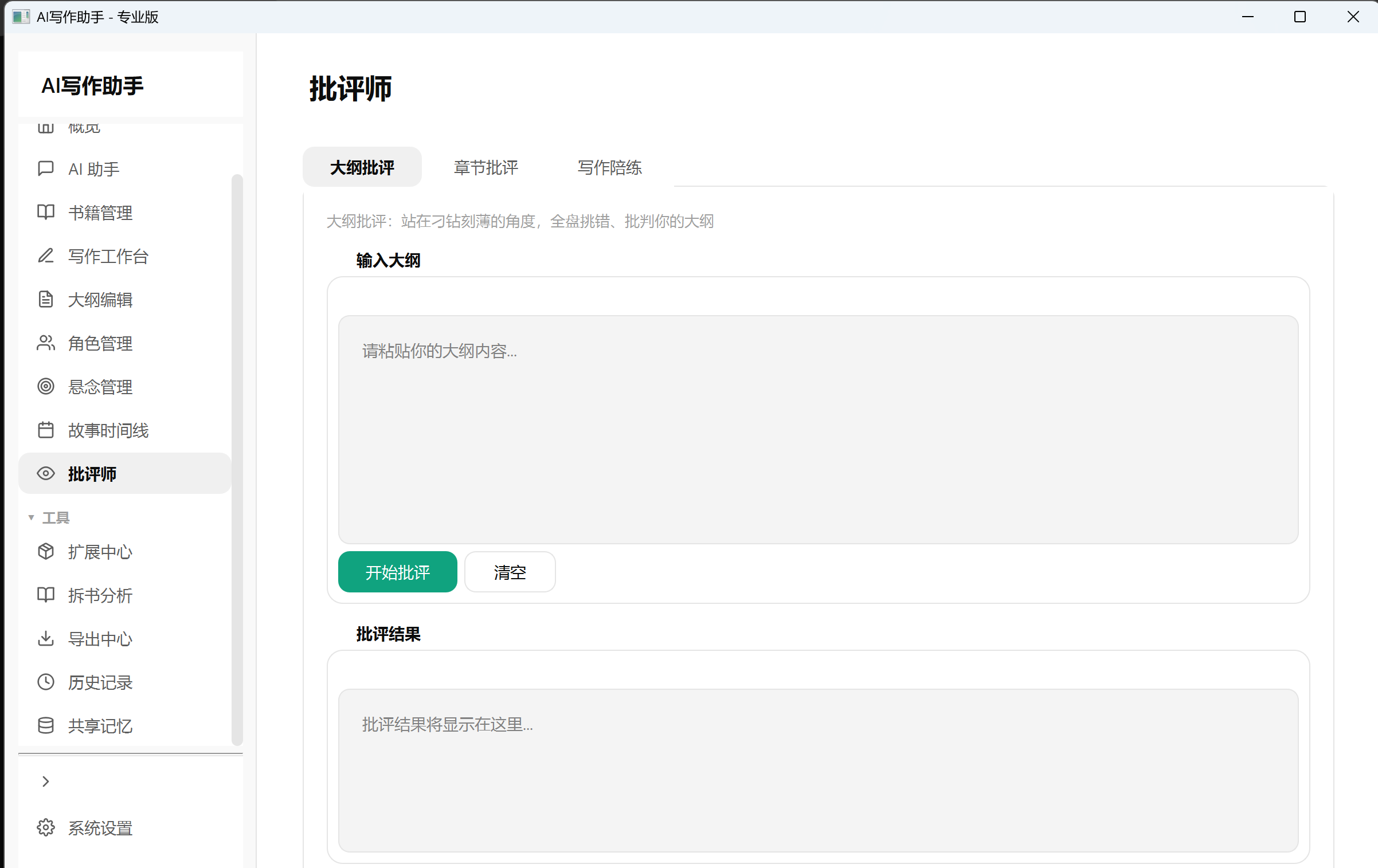Click the 输入大纲 section label
Viewport: 1378px width, 868px height.
pos(388,260)
